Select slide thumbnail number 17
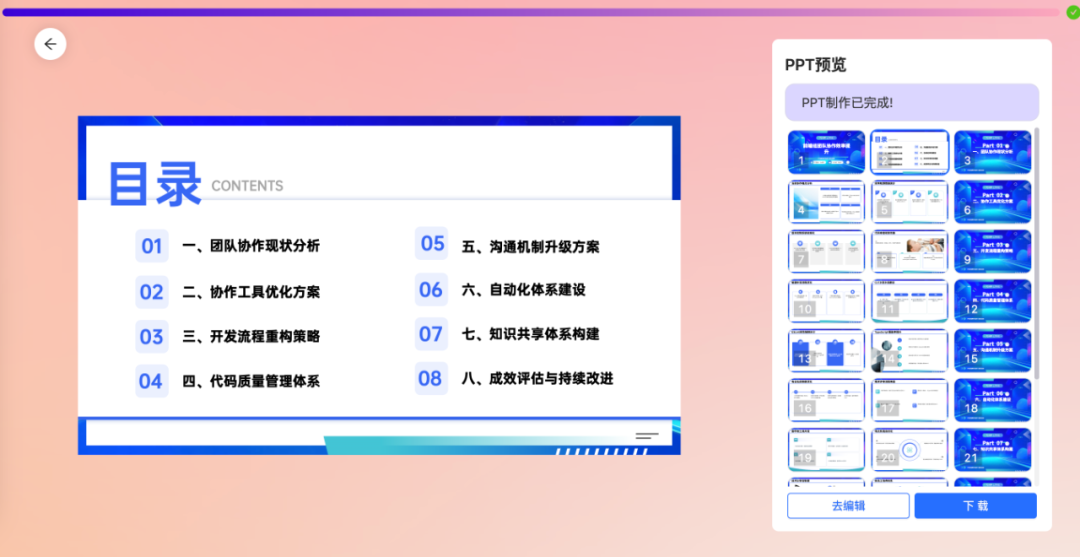1080x557 pixels. point(909,399)
